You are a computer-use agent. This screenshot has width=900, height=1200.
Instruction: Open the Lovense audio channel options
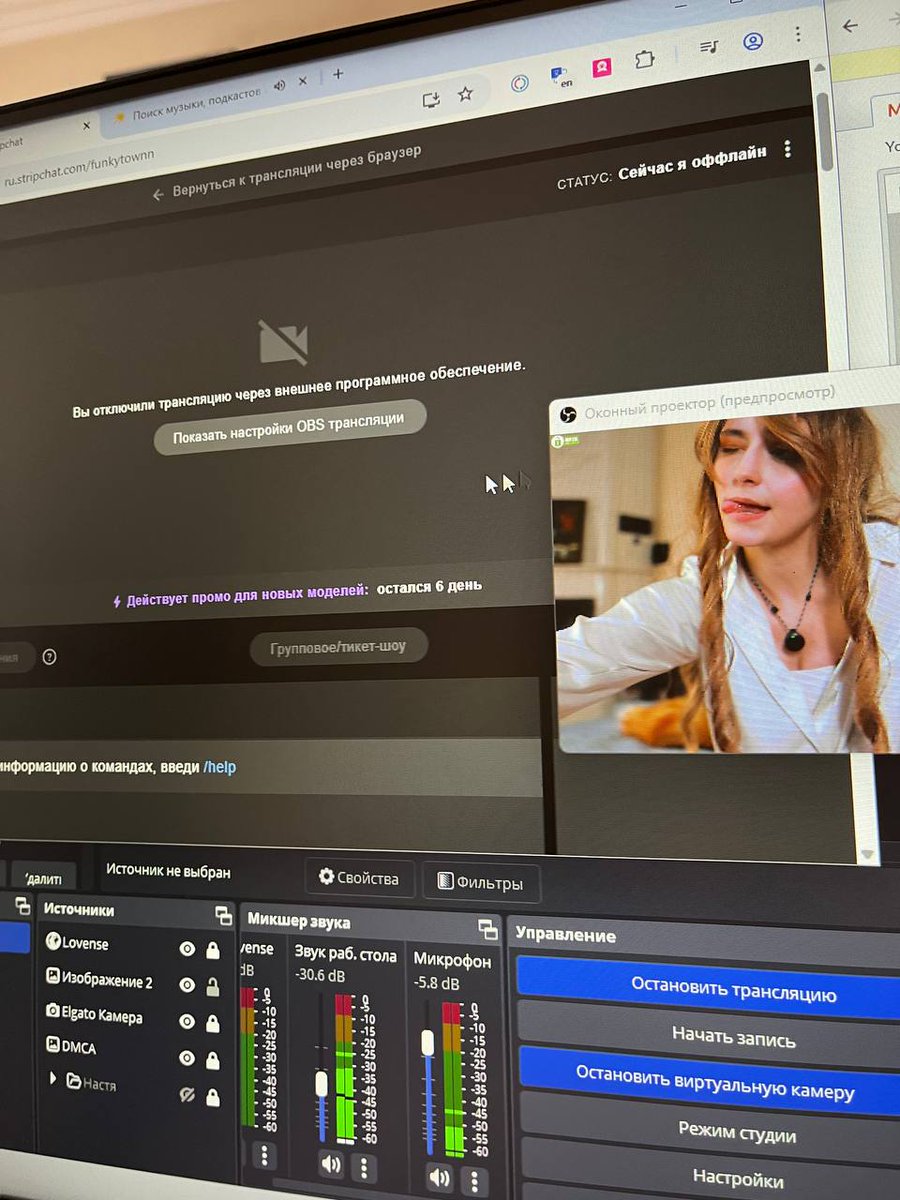click(x=264, y=1156)
